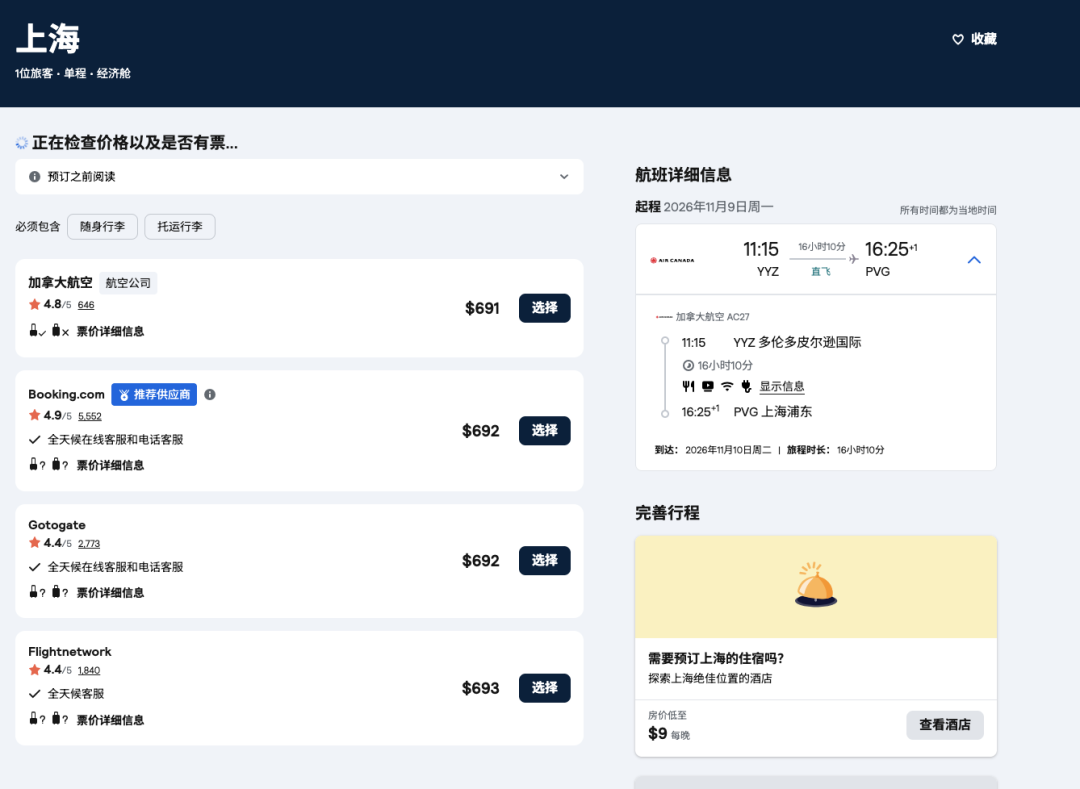Click the heart icon to save flight

[957, 39]
